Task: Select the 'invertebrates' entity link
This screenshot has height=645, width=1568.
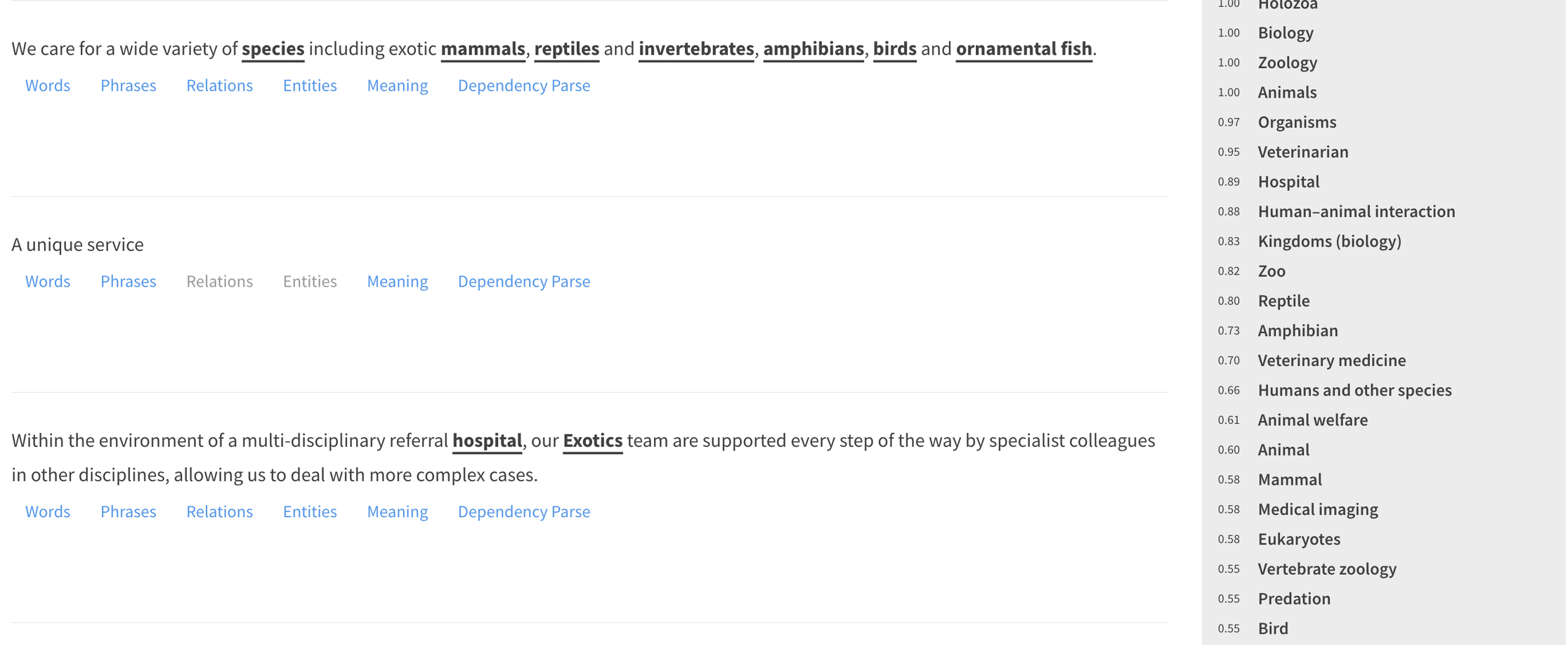Action: point(695,49)
